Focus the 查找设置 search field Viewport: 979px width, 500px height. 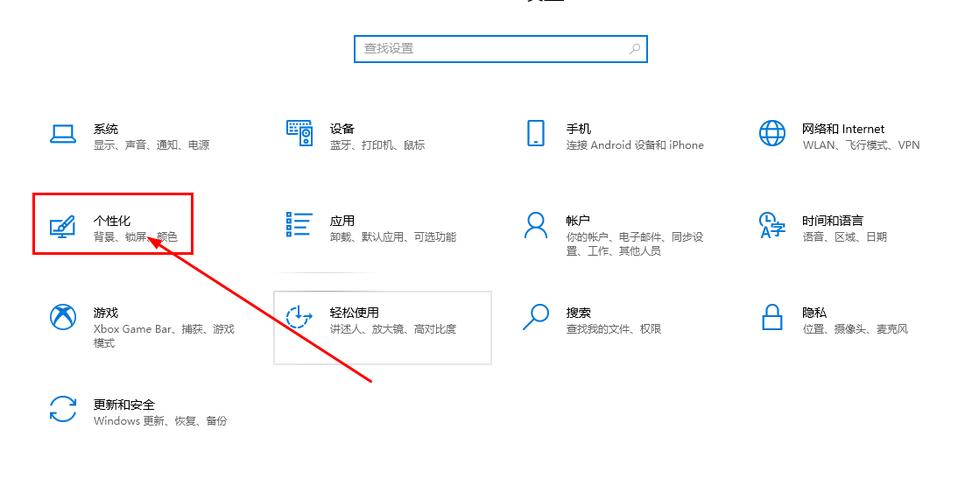pyautogui.click(x=501, y=49)
